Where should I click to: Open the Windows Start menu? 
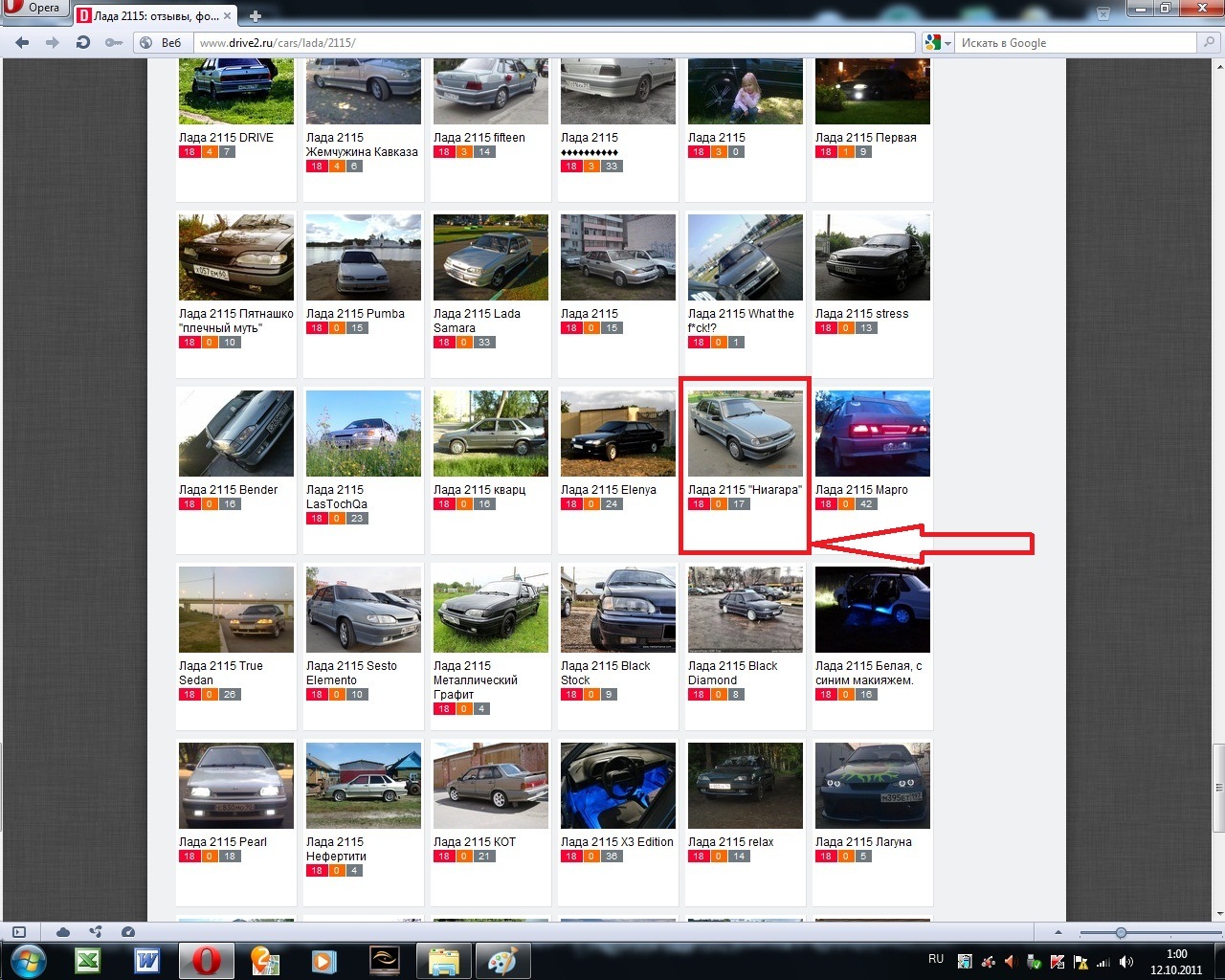tap(27, 961)
